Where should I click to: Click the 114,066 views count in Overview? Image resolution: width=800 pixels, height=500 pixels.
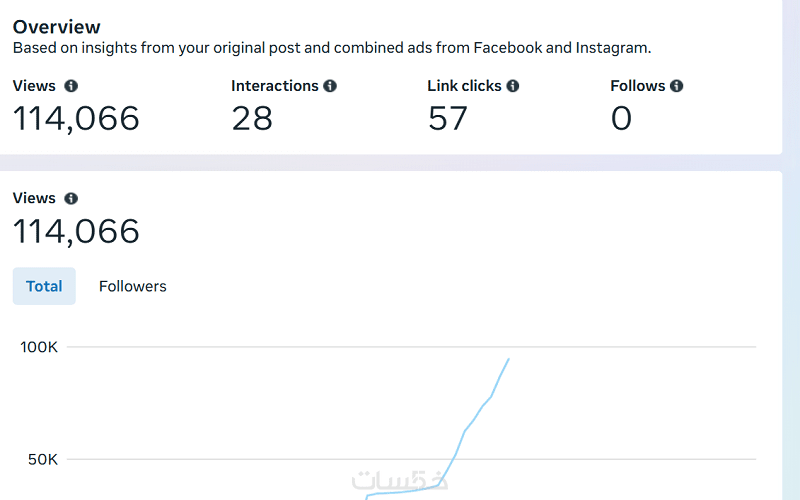coord(76,119)
